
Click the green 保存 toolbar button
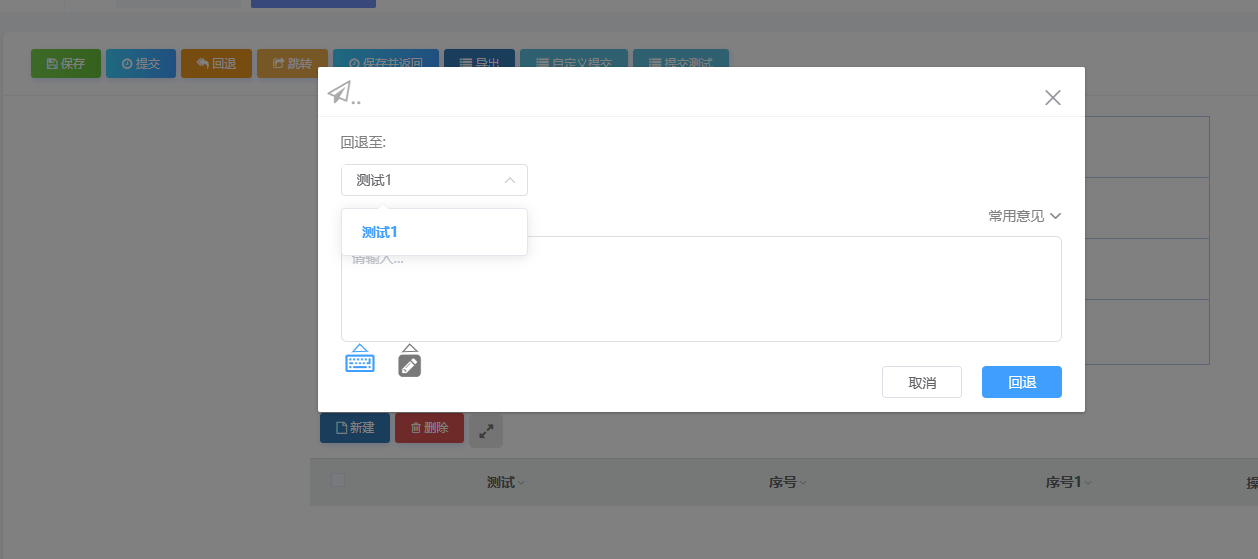point(66,63)
